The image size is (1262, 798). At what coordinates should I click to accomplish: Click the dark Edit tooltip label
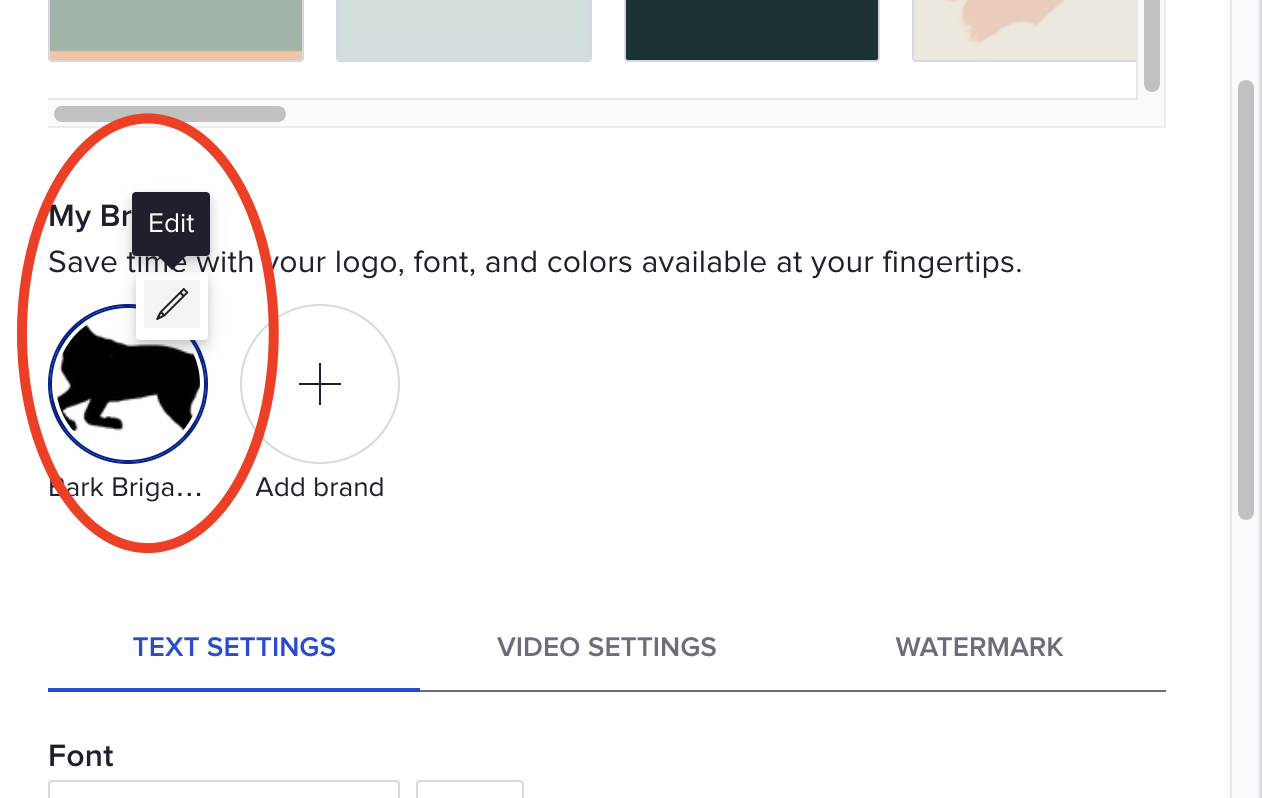[x=171, y=223]
